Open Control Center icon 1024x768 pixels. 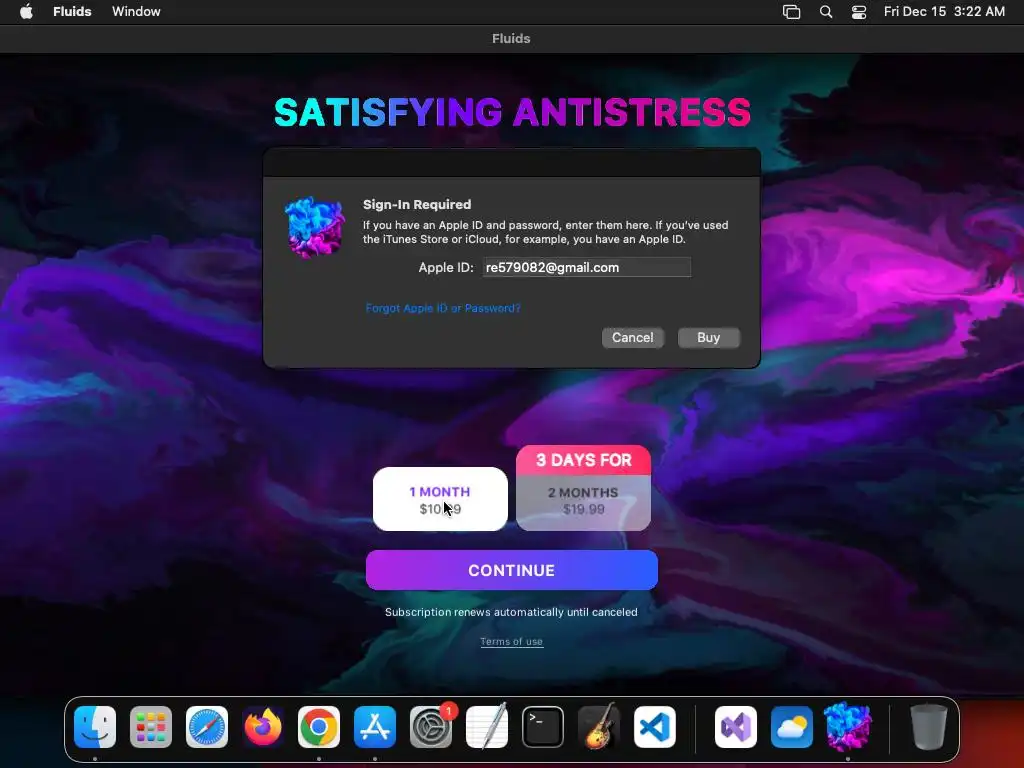point(859,12)
